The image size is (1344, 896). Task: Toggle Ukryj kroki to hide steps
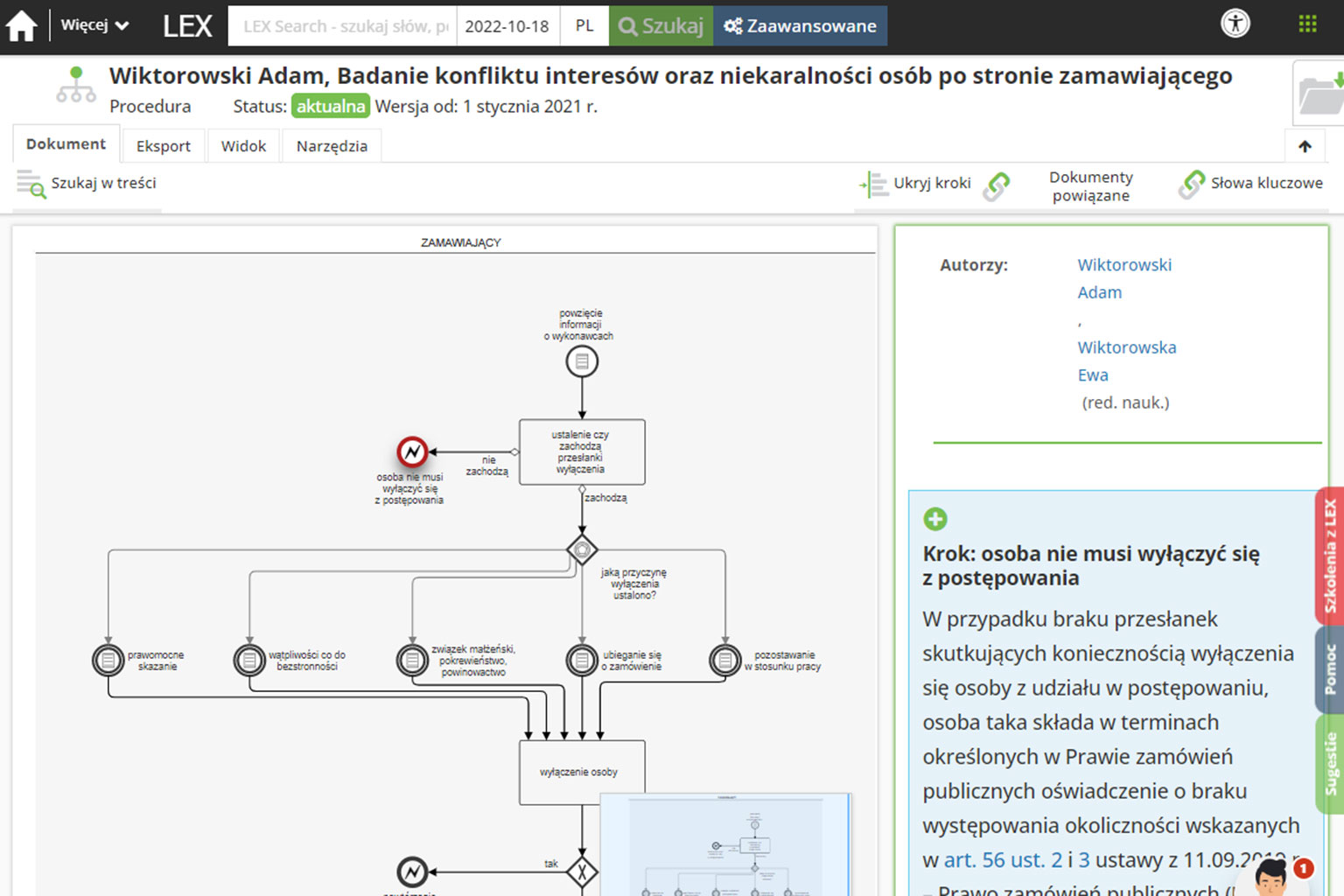(915, 184)
